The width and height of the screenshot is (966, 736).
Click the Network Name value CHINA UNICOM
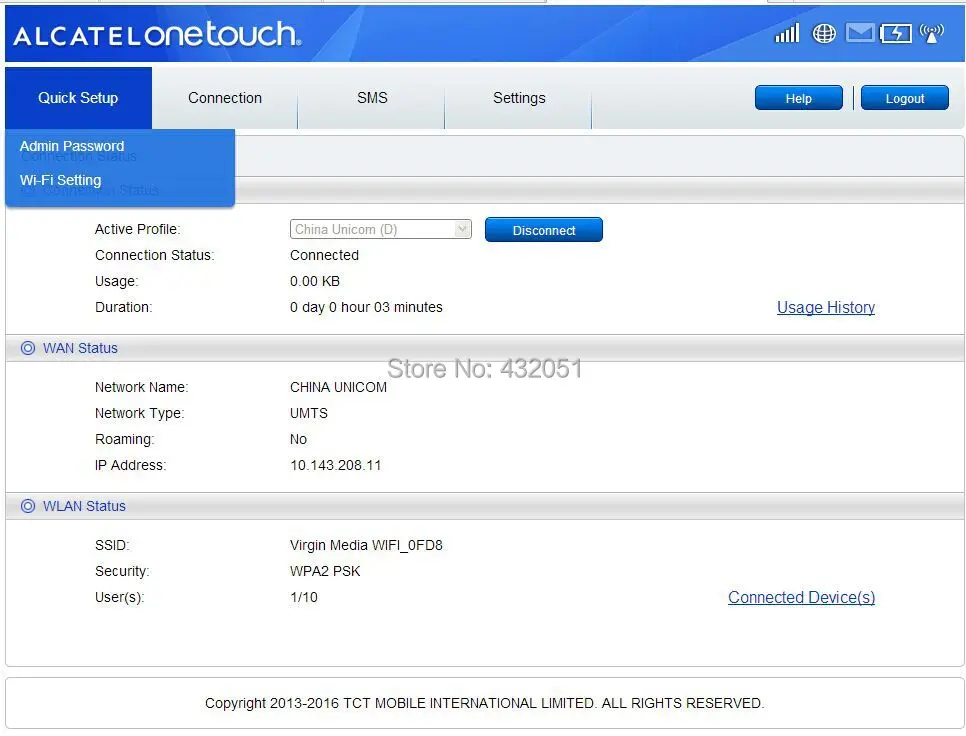click(x=338, y=387)
